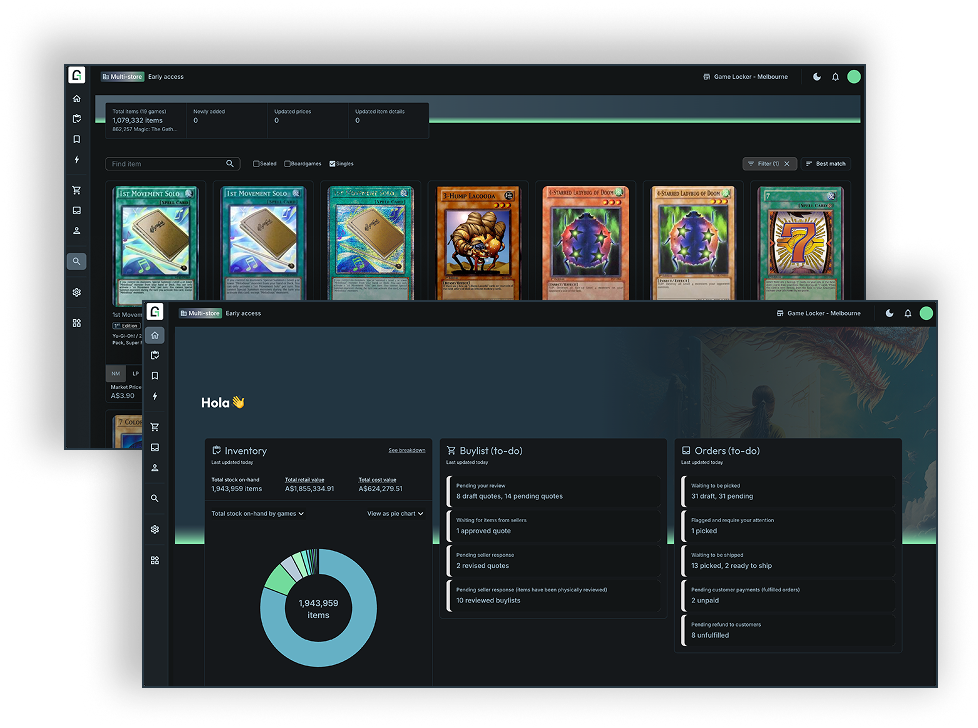Screen dimensions: 978x728
Task: Select the NM condition tab
Action: [115, 373]
